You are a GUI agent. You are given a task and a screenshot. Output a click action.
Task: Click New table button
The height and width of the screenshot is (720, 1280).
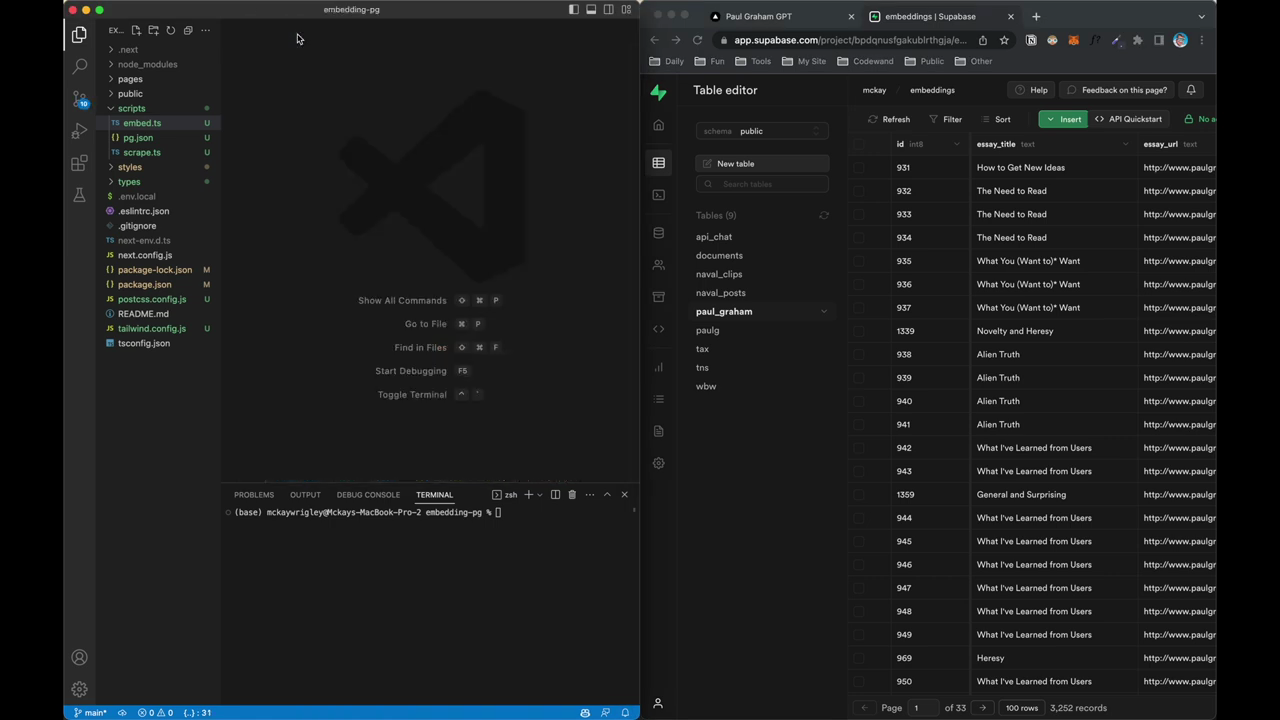(x=762, y=163)
